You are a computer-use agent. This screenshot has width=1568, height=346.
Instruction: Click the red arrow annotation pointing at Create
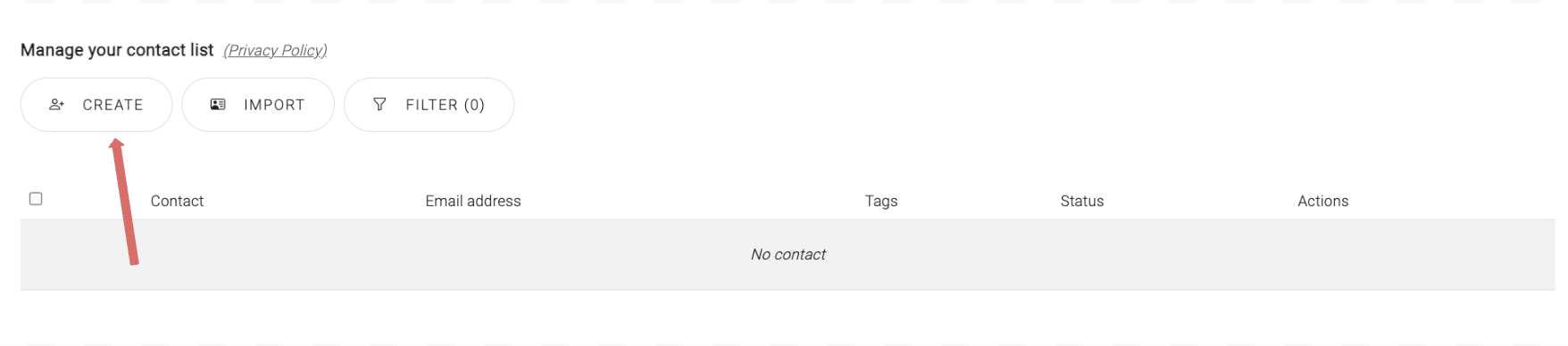123,202
